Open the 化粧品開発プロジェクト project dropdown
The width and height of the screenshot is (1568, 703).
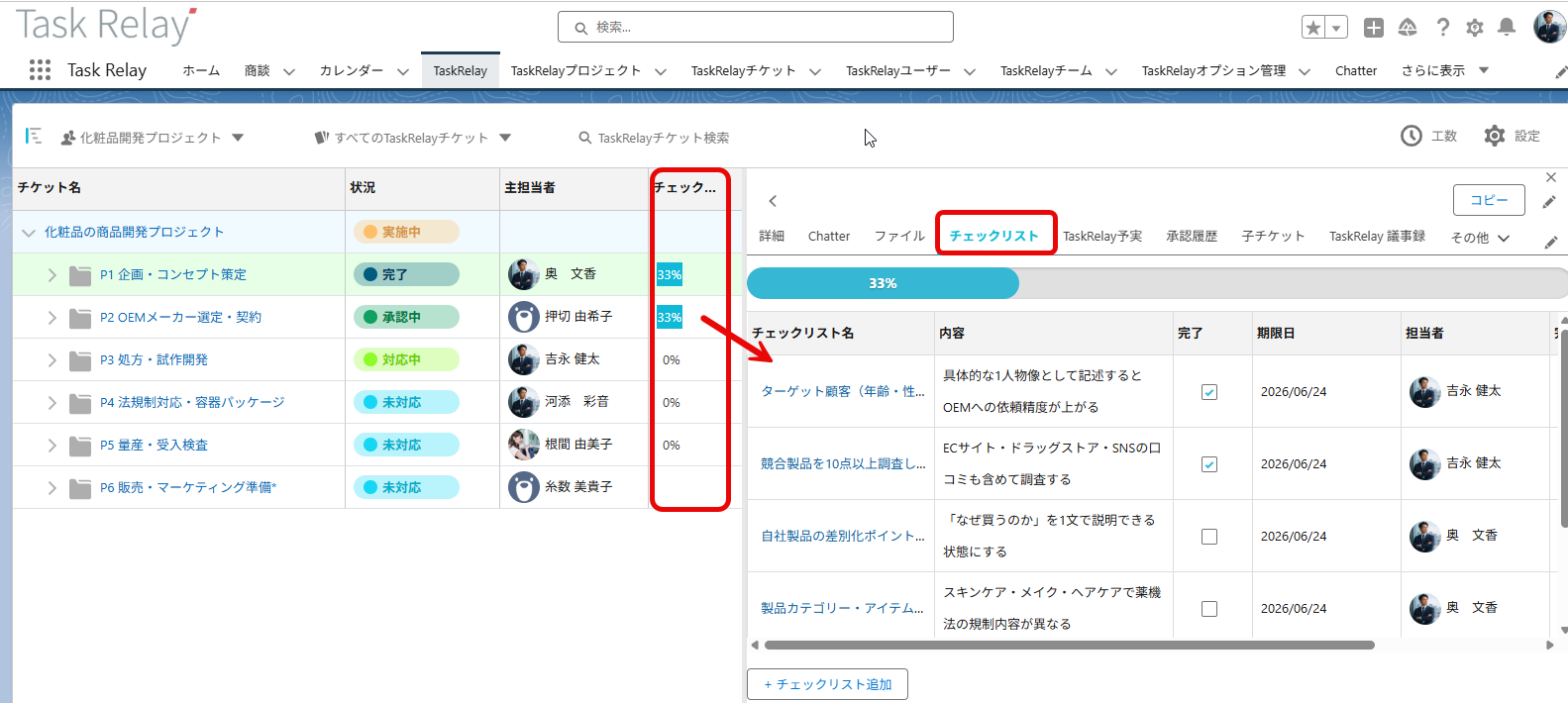[x=238, y=138]
